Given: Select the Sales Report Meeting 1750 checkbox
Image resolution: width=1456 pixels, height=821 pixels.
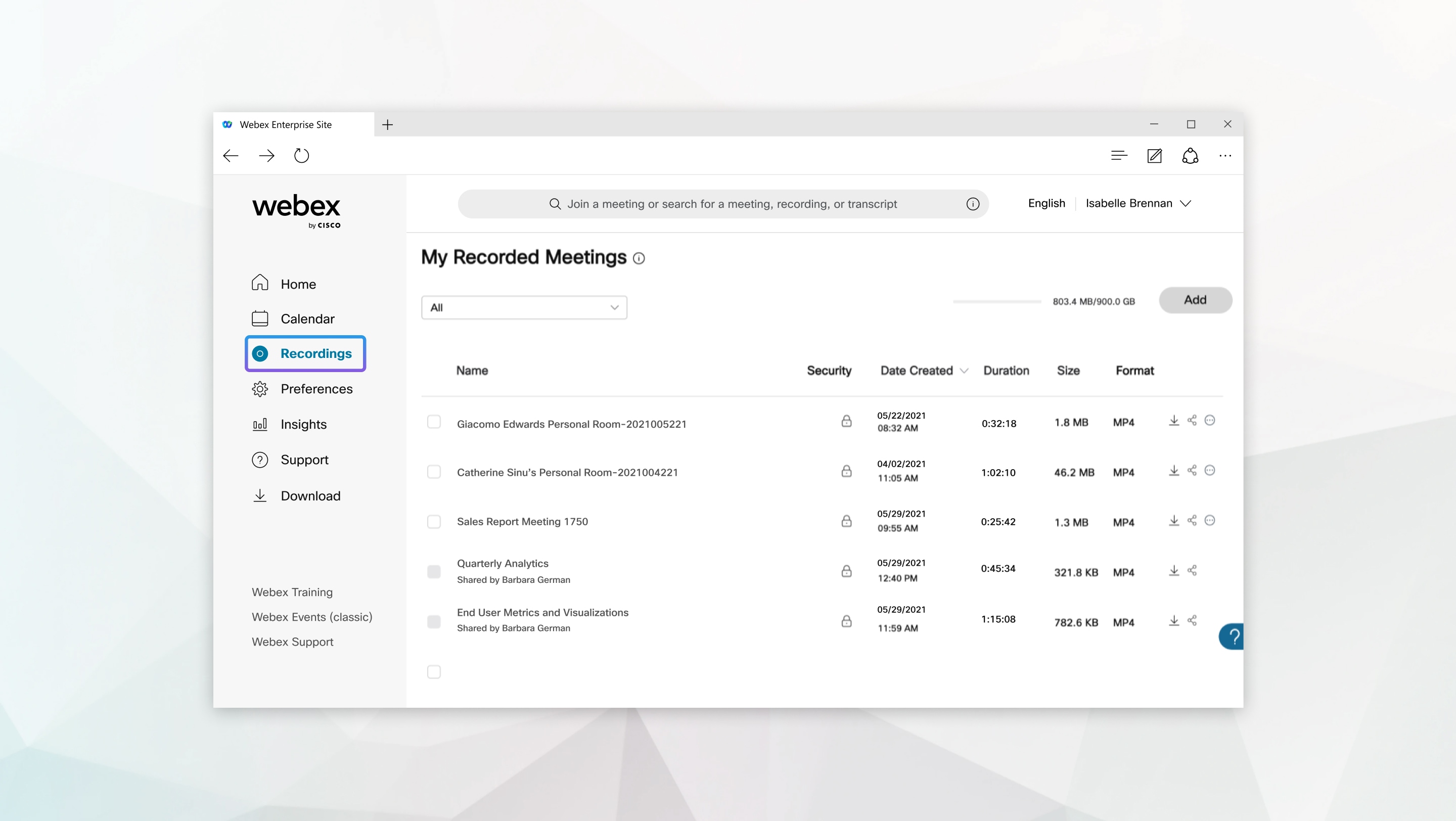Looking at the screenshot, I should (434, 522).
